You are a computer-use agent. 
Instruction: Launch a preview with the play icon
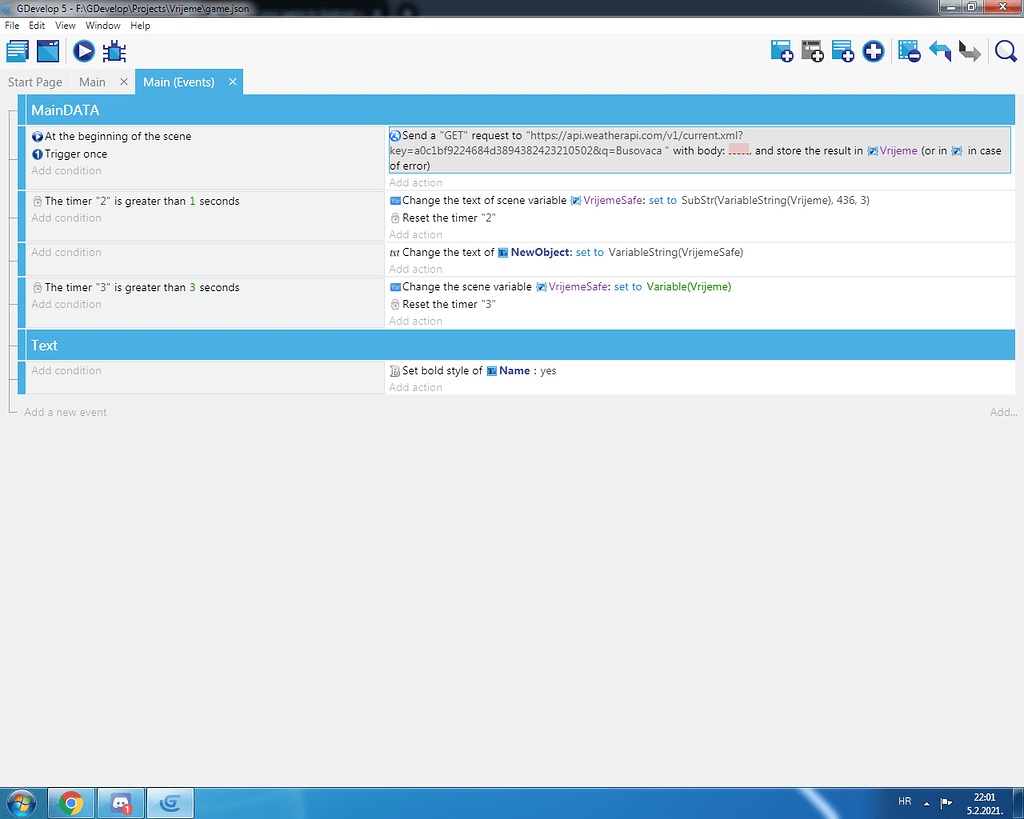[x=83, y=51]
